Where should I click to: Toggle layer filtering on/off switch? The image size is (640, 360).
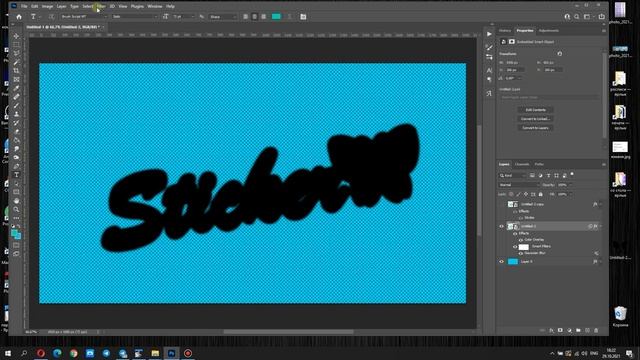[x=572, y=175]
